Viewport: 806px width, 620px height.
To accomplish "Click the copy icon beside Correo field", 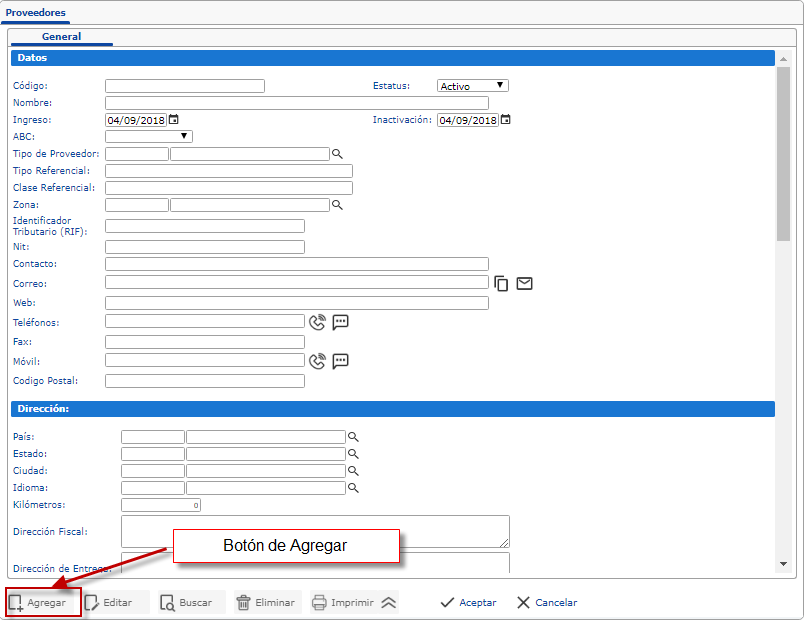I will click(x=502, y=284).
